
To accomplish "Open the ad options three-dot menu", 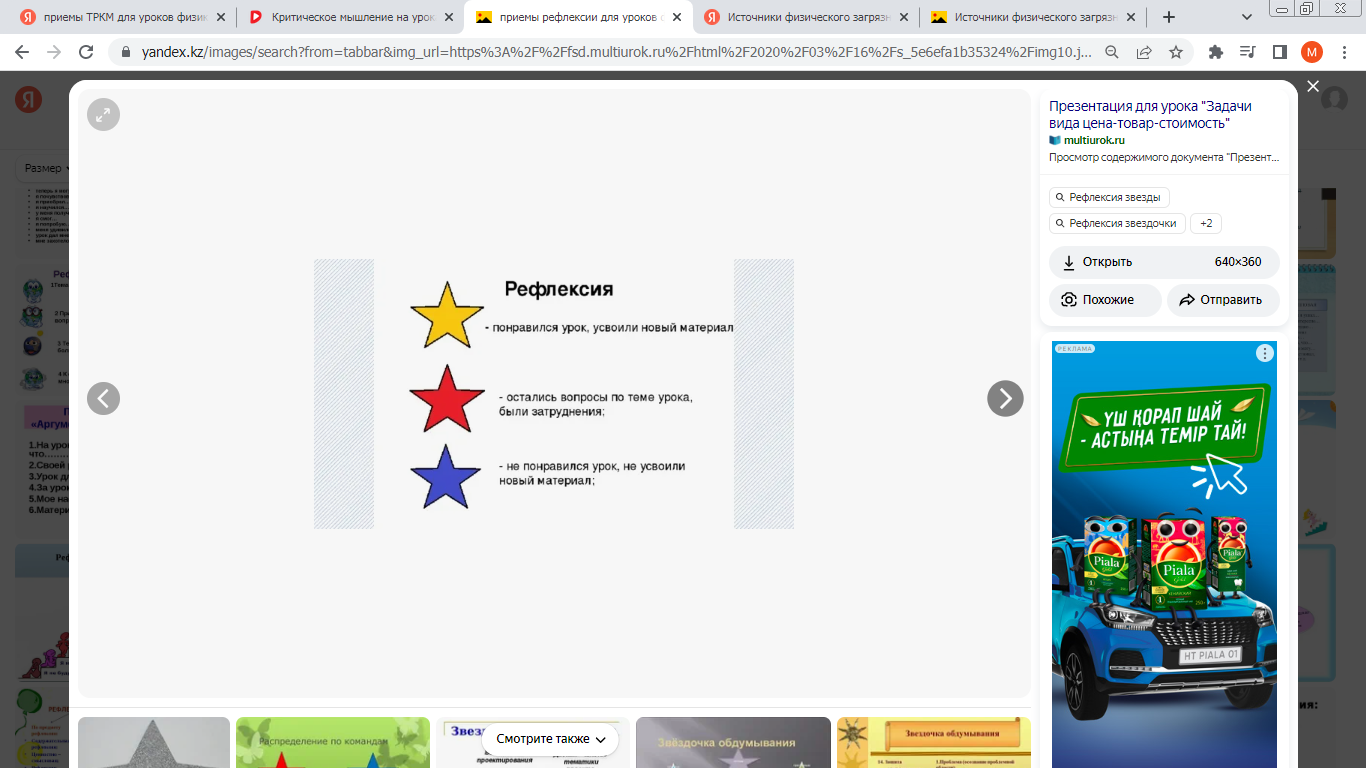I will tap(1265, 353).
